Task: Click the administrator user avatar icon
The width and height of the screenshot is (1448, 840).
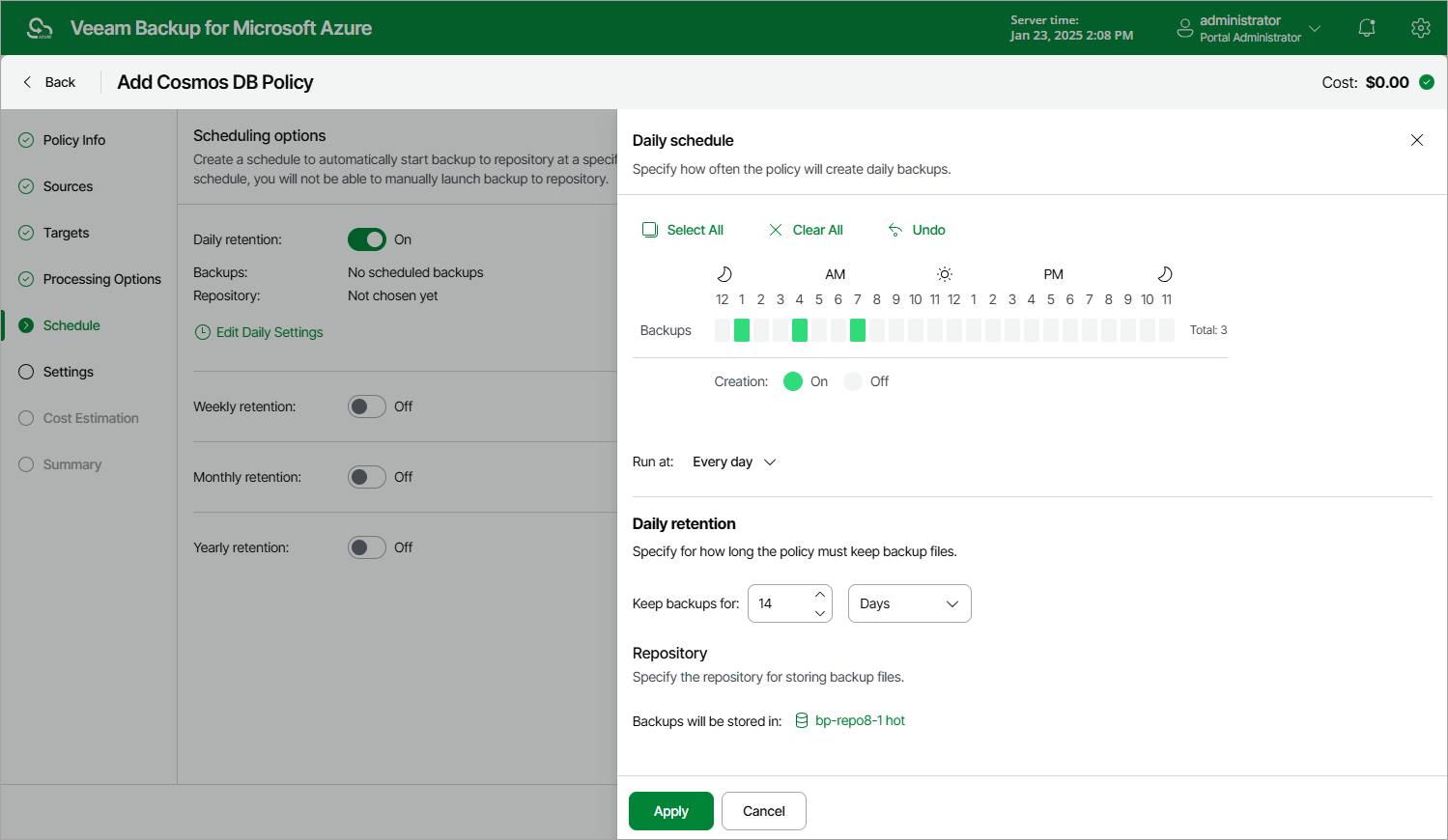Action: click(x=1185, y=28)
